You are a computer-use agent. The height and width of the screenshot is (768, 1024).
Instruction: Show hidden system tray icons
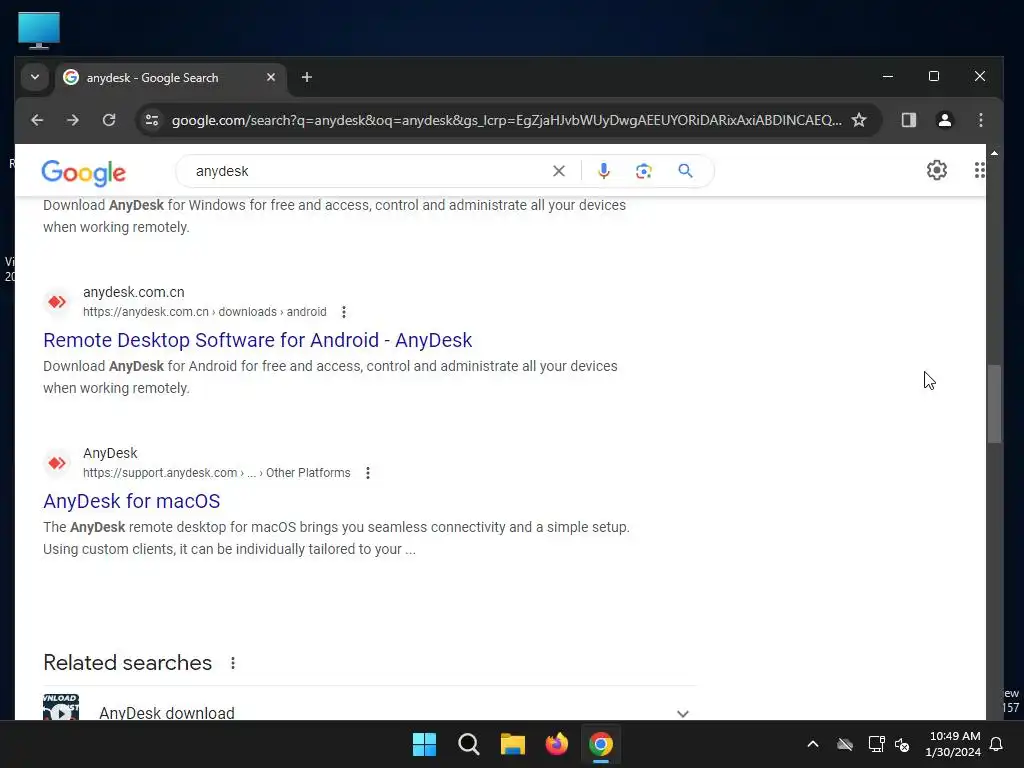(x=812, y=744)
